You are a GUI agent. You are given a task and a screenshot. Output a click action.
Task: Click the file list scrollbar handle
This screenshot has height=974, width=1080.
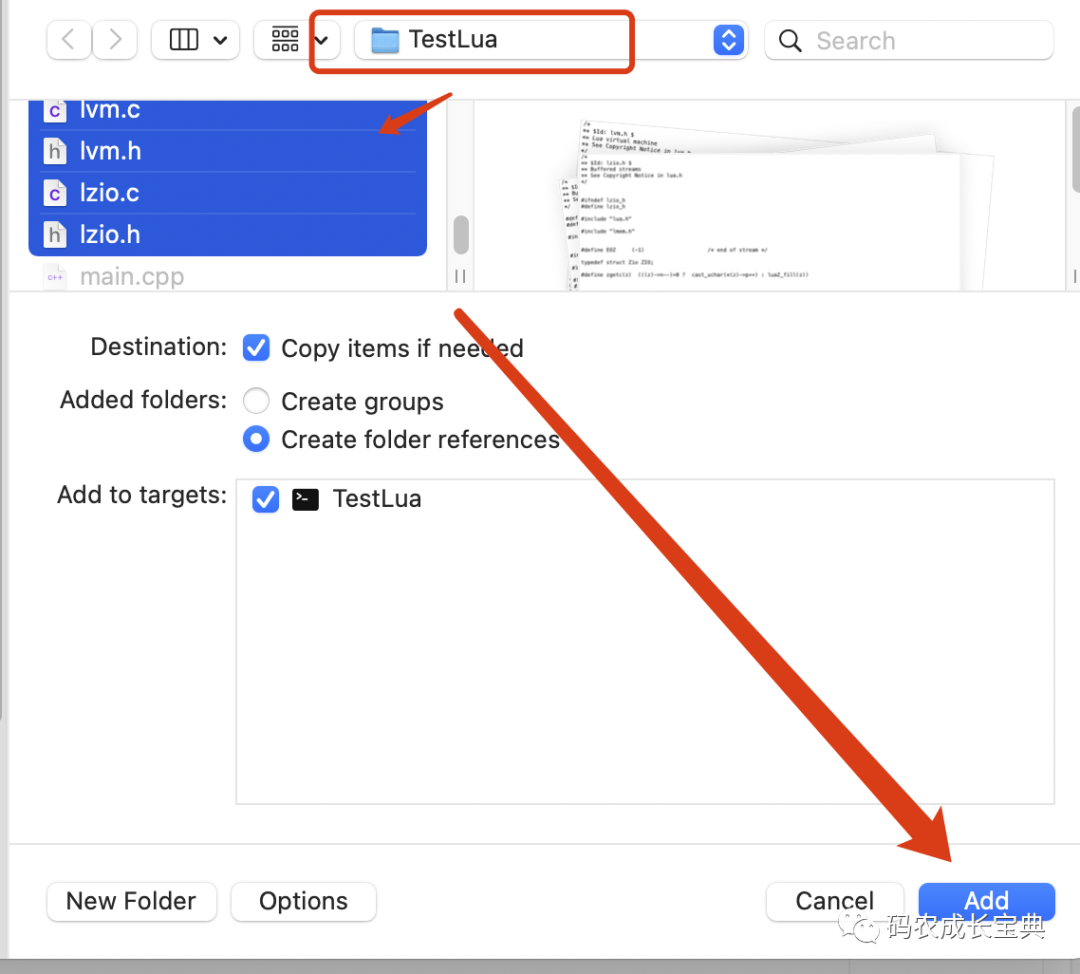pyautogui.click(x=461, y=236)
